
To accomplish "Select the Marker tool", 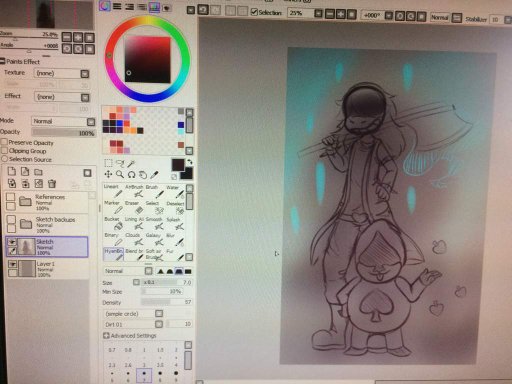I will pos(114,207).
